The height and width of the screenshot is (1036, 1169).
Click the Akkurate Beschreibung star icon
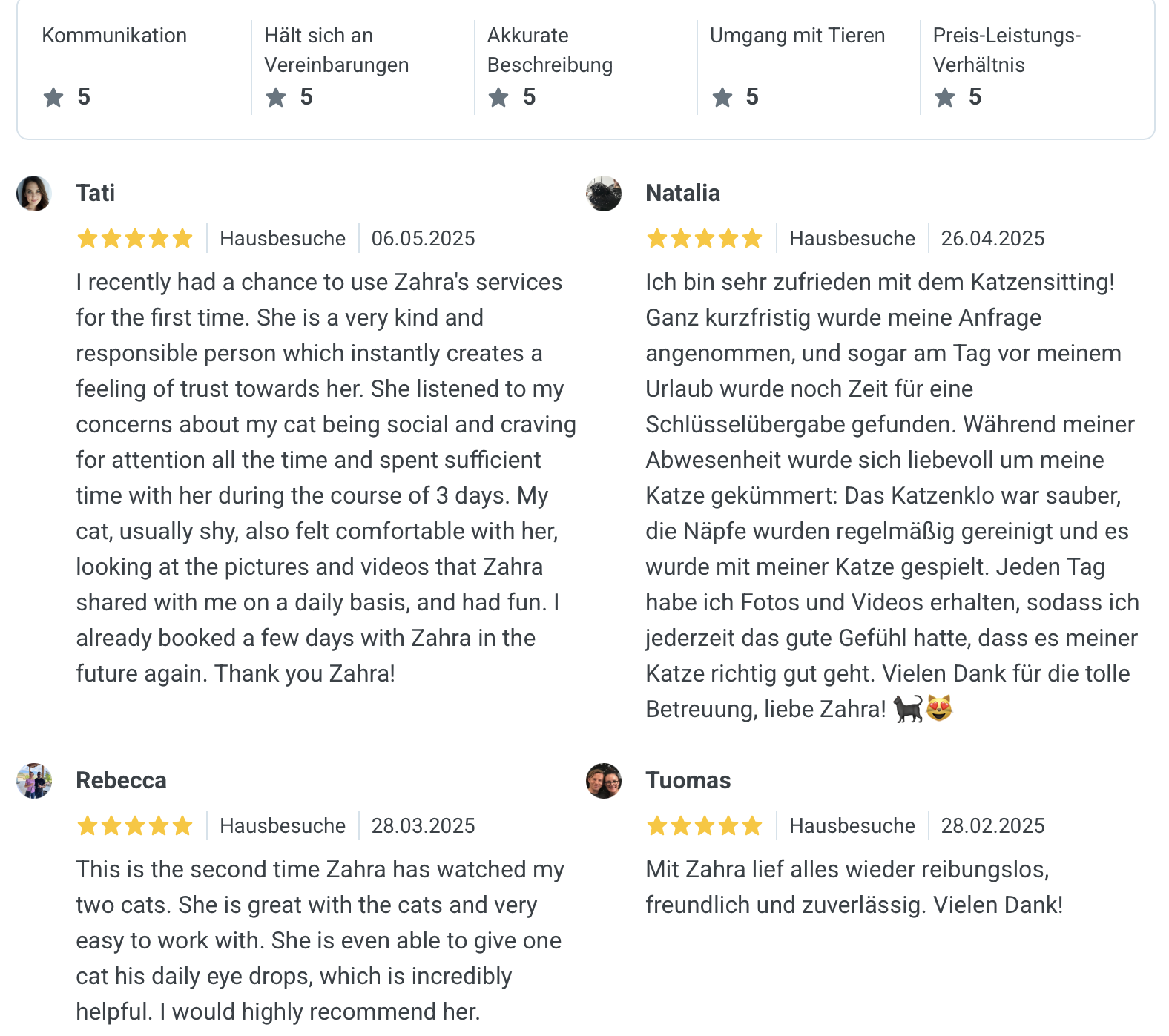(x=498, y=97)
